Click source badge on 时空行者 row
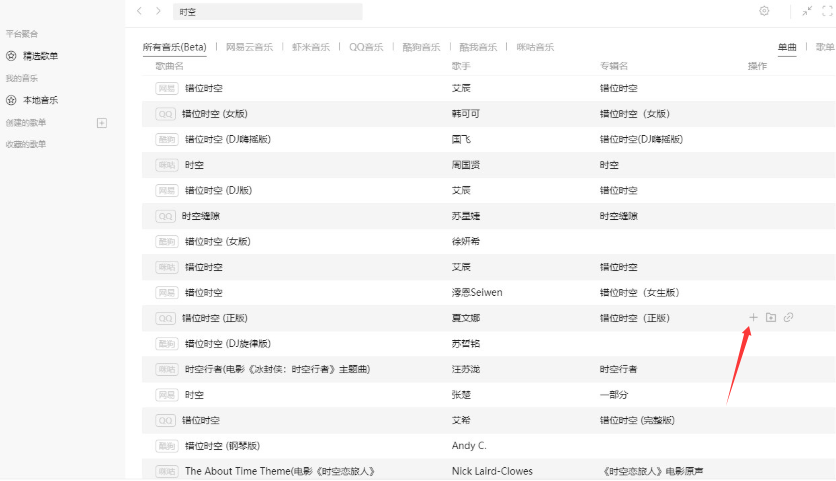 (x=167, y=369)
